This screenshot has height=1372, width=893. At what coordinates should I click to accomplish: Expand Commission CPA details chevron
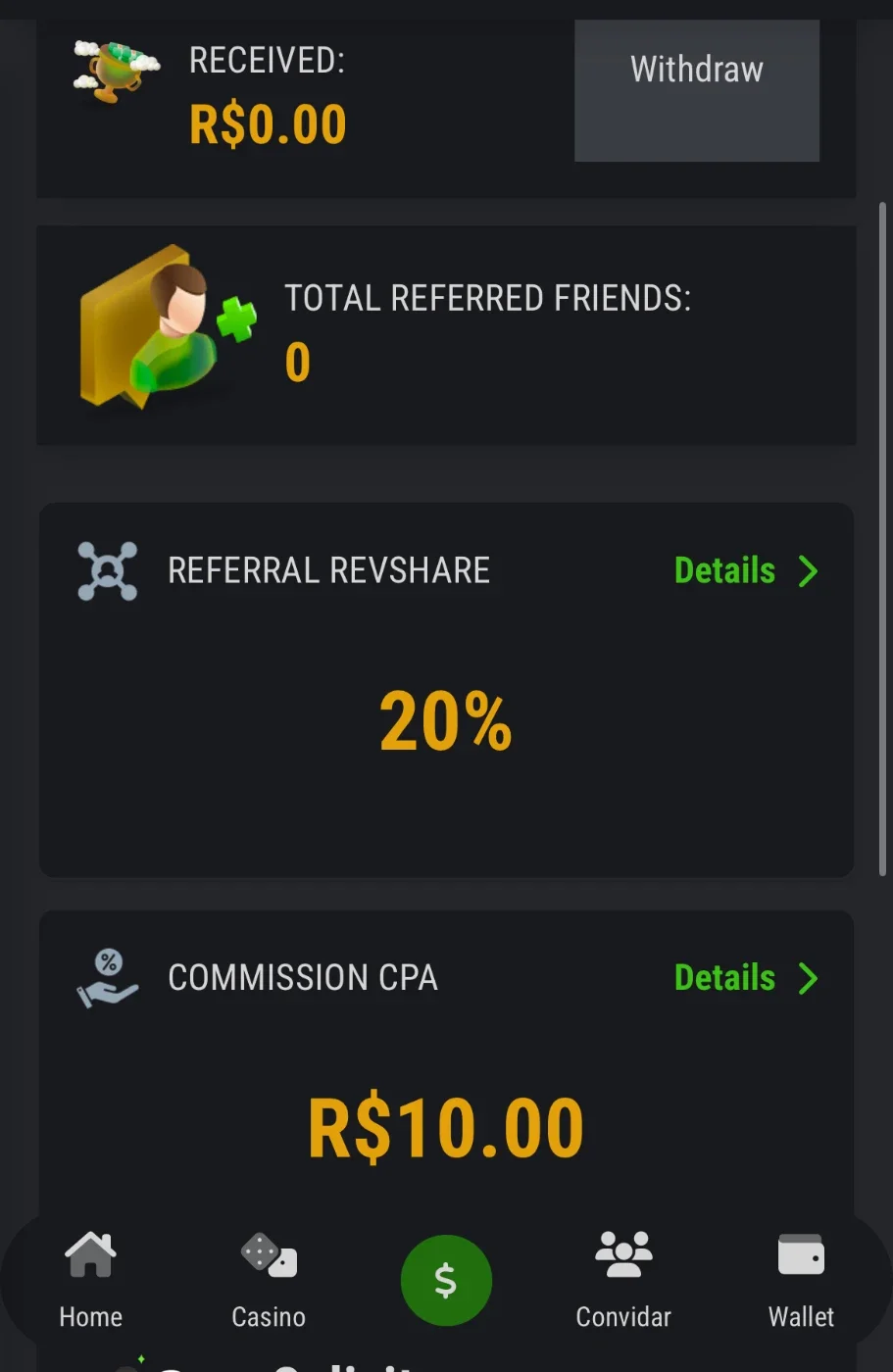[808, 978]
